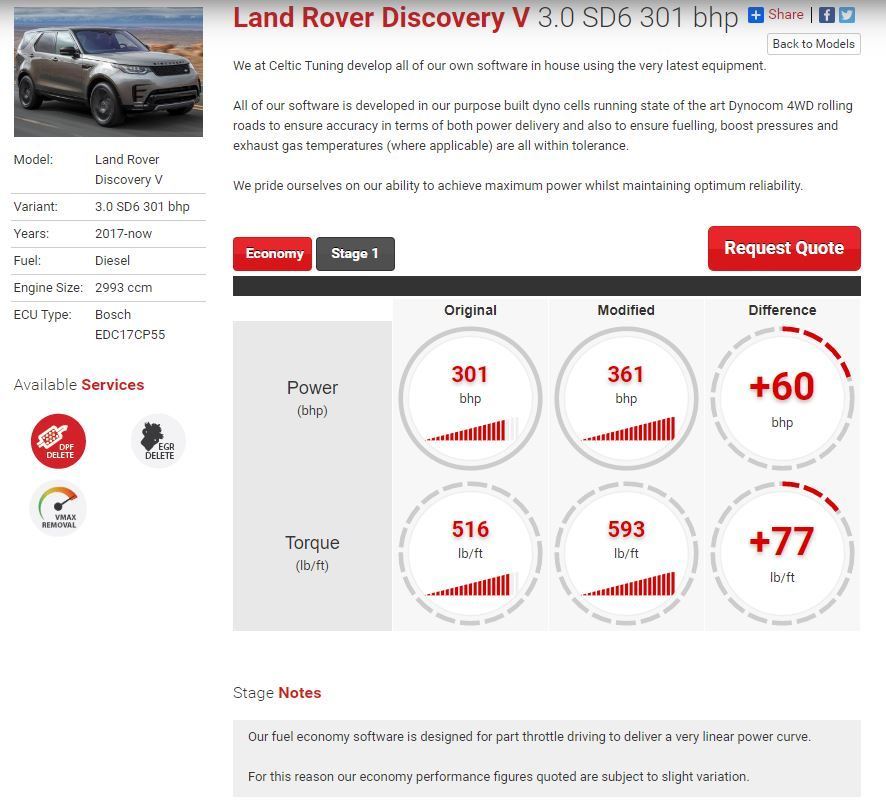Click the original 516 lb/ft torque gauge
Viewport: 886px width, 807px height.
[470, 553]
